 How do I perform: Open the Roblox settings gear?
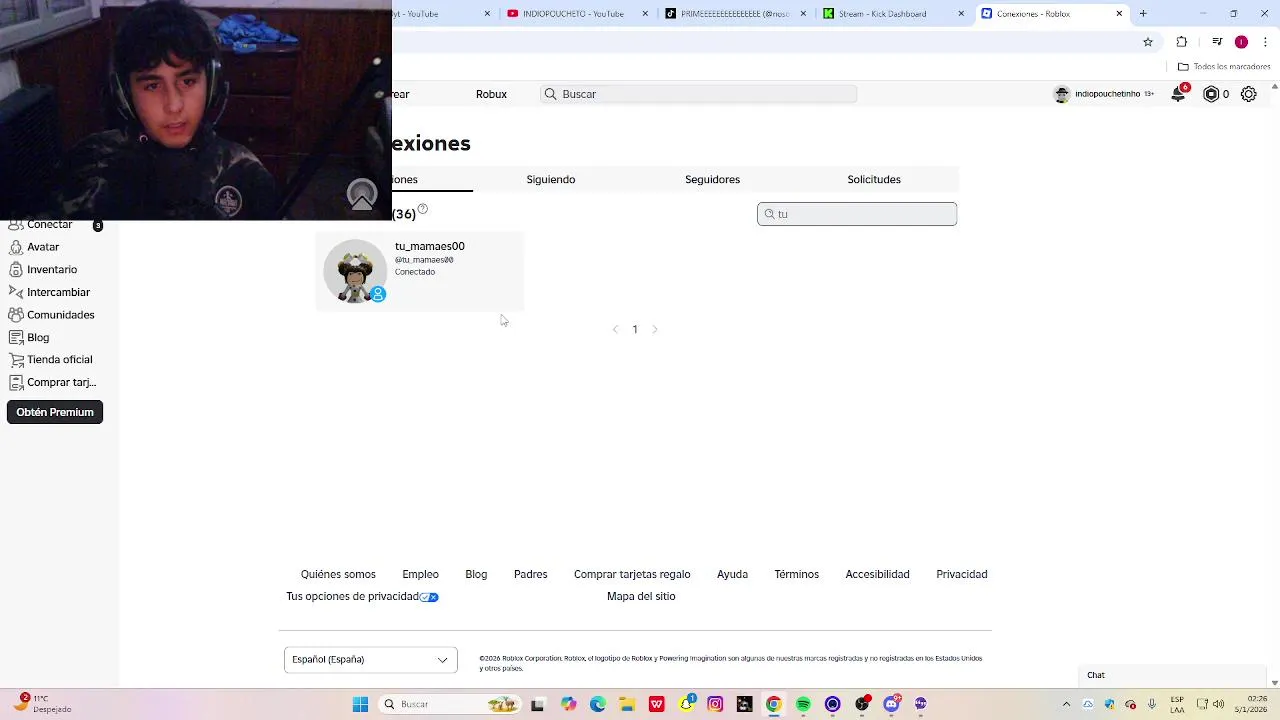(x=1249, y=94)
